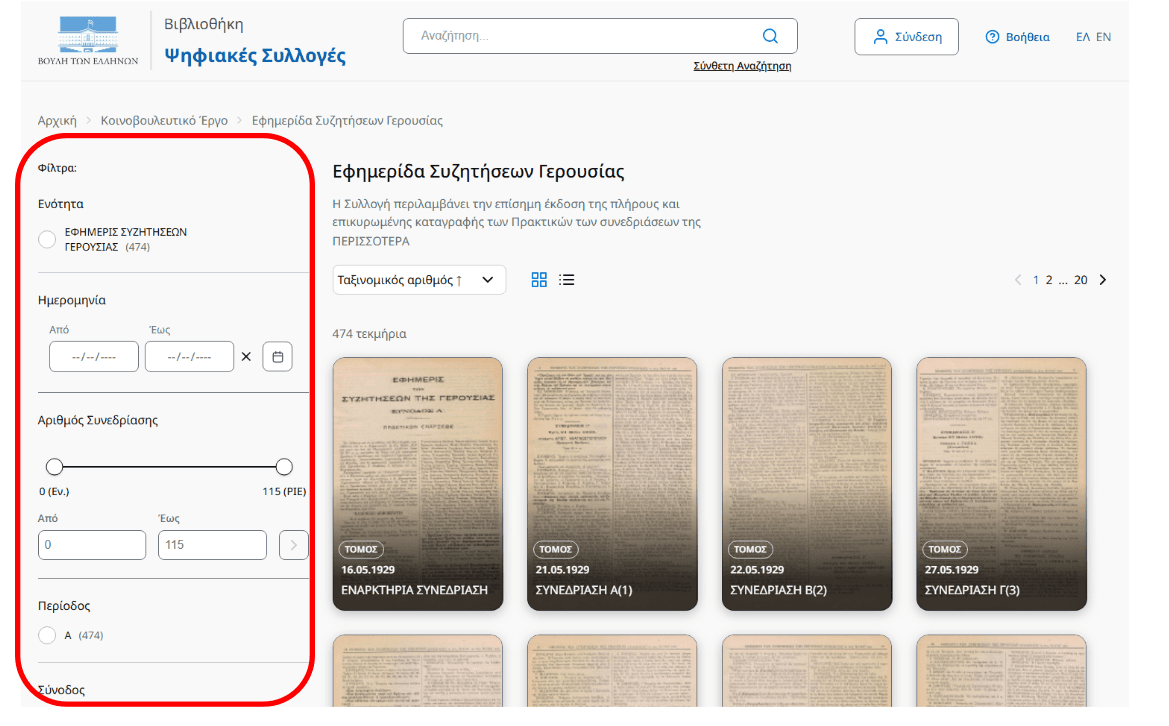Select period Α (474) radio option

coord(47,635)
